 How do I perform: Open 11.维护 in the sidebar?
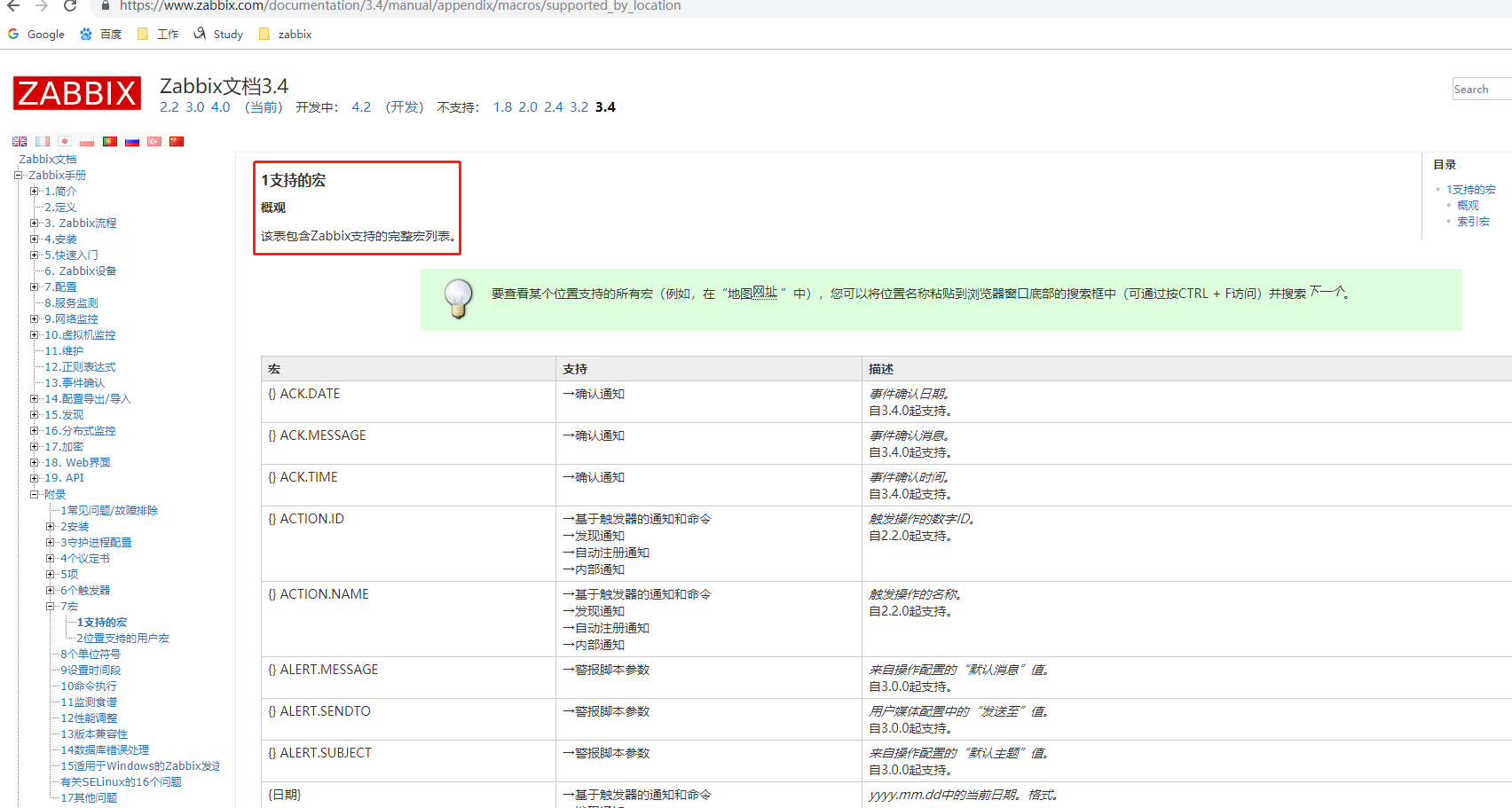(x=64, y=350)
